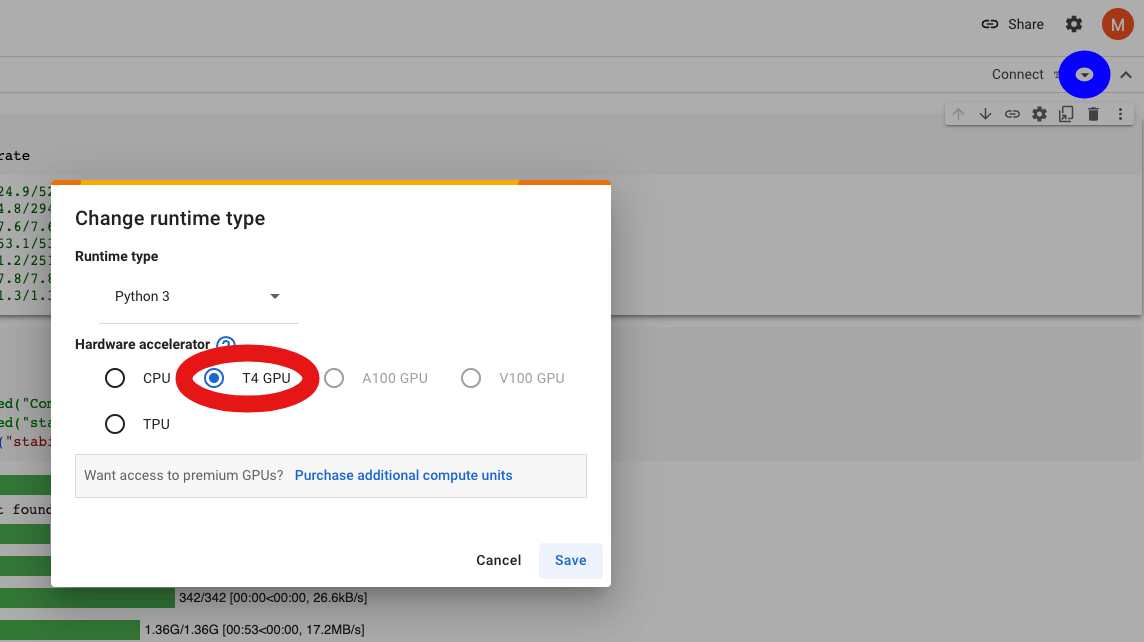The image size is (1144, 642).
Task: Move cell down with arrow icon
Action: pyautogui.click(x=985, y=114)
